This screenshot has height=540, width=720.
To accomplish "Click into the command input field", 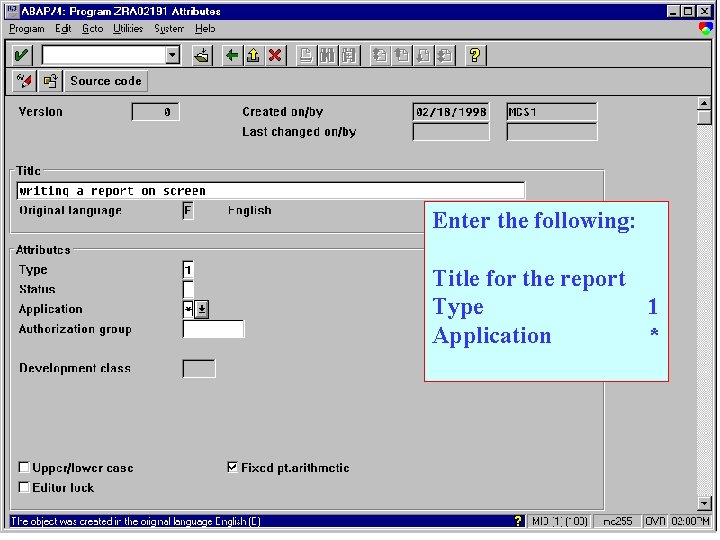I will coord(104,56).
